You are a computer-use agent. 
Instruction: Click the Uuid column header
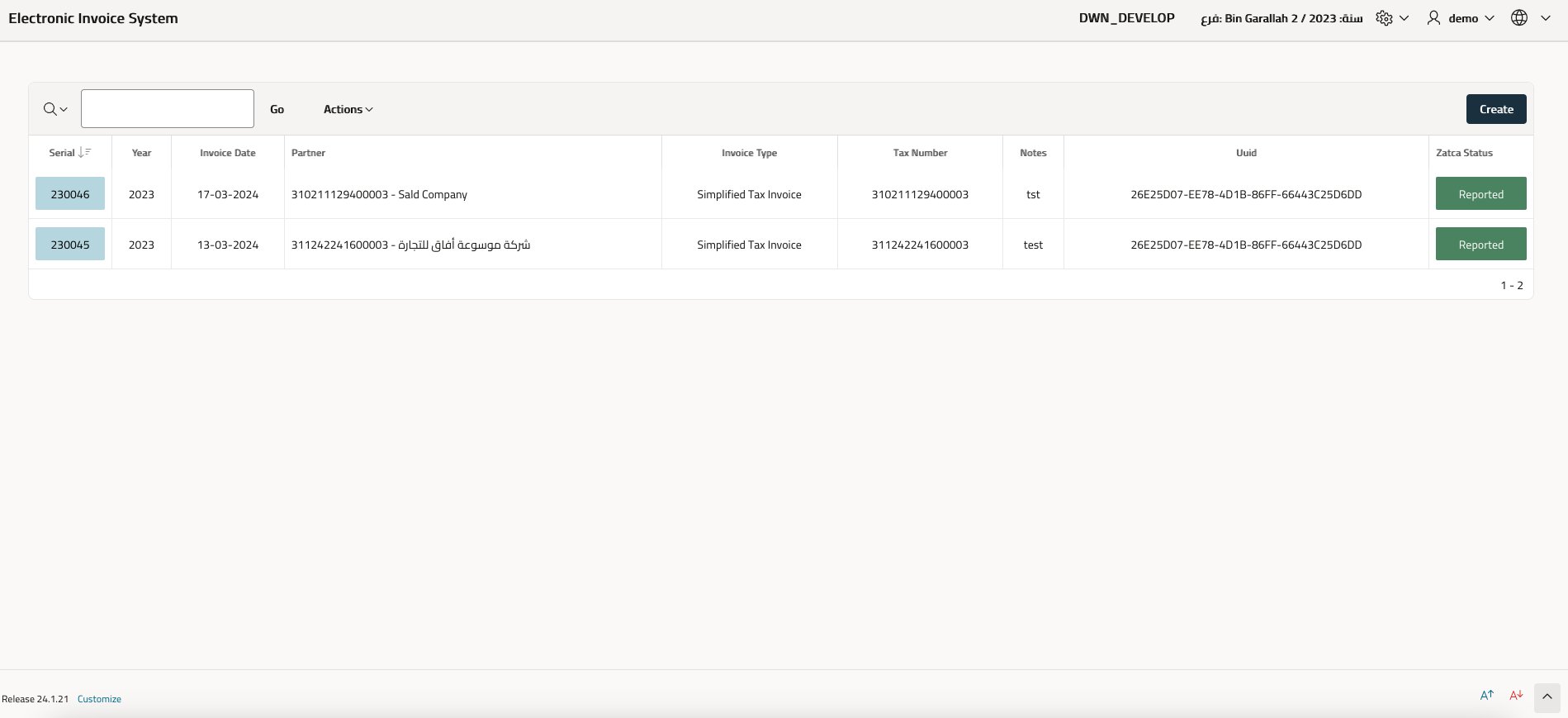pyautogui.click(x=1246, y=153)
